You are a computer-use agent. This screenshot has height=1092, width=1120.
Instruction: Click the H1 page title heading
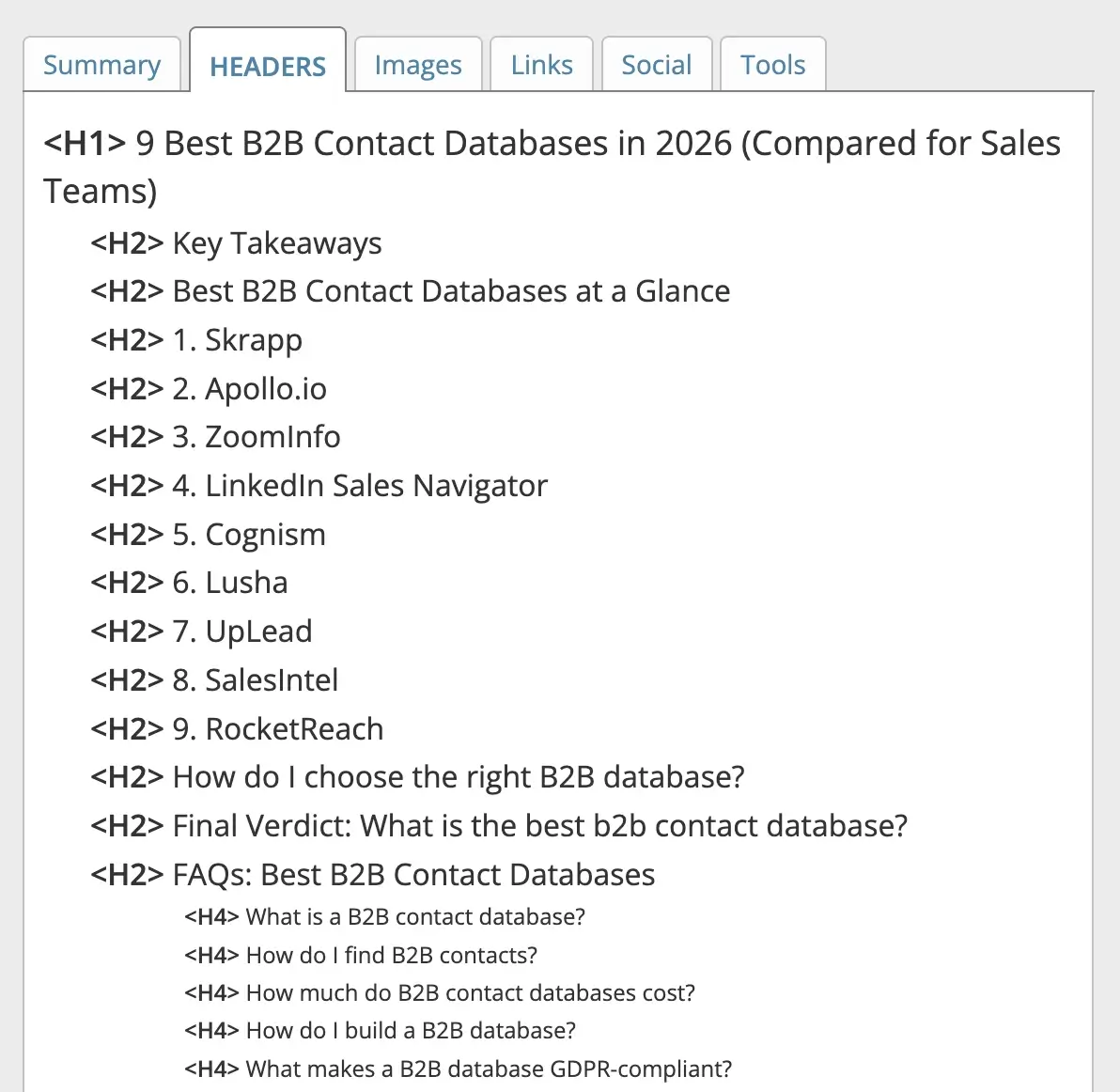click(x=552, y=143)
